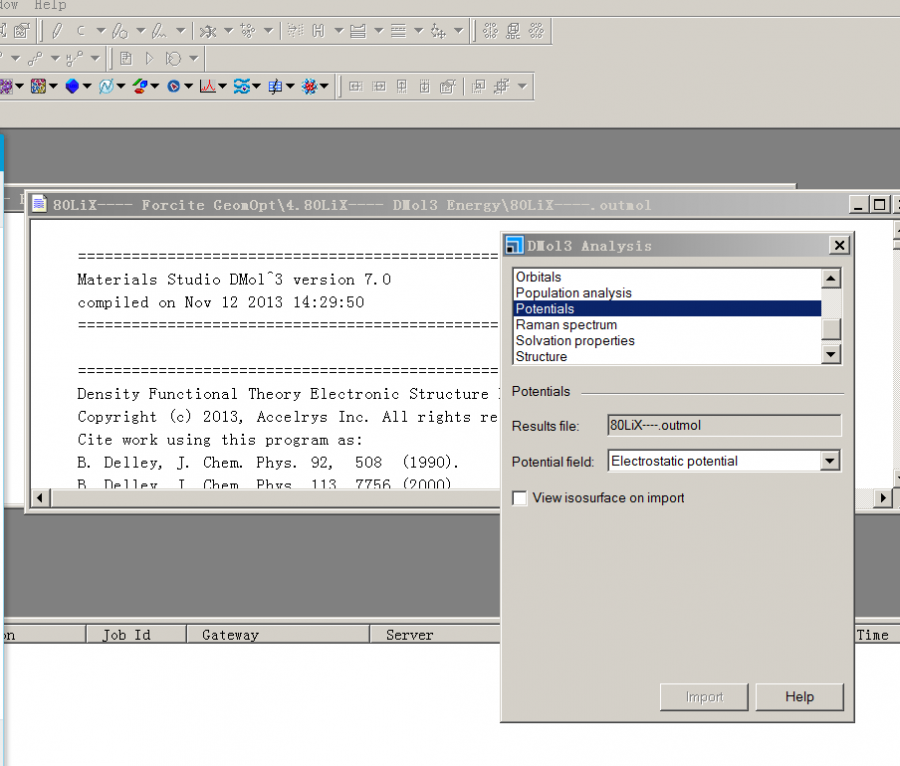Click the document icon in outmol title bar
Screen dimensions: 900x766
[x=39, y=204]
